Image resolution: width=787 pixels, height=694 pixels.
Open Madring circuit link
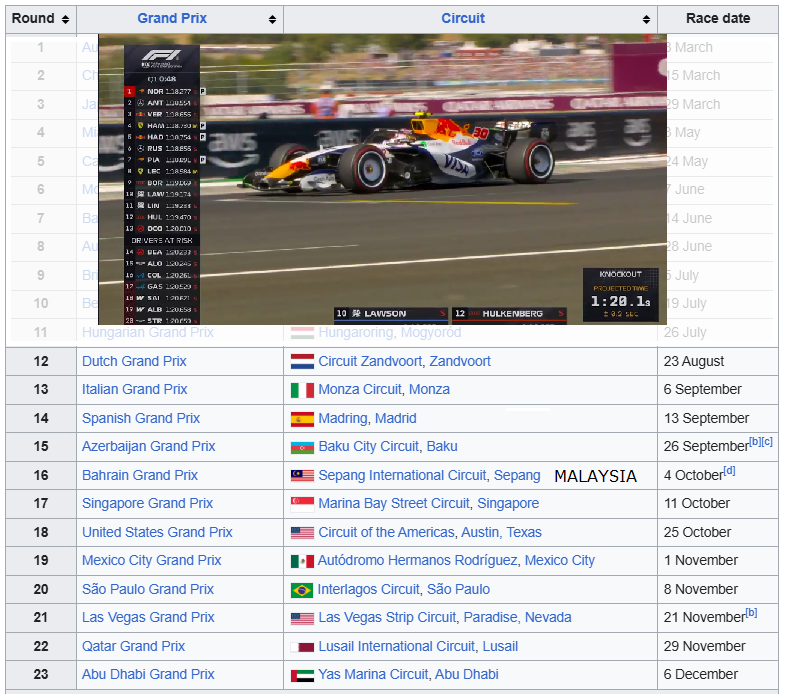point(342,419)
